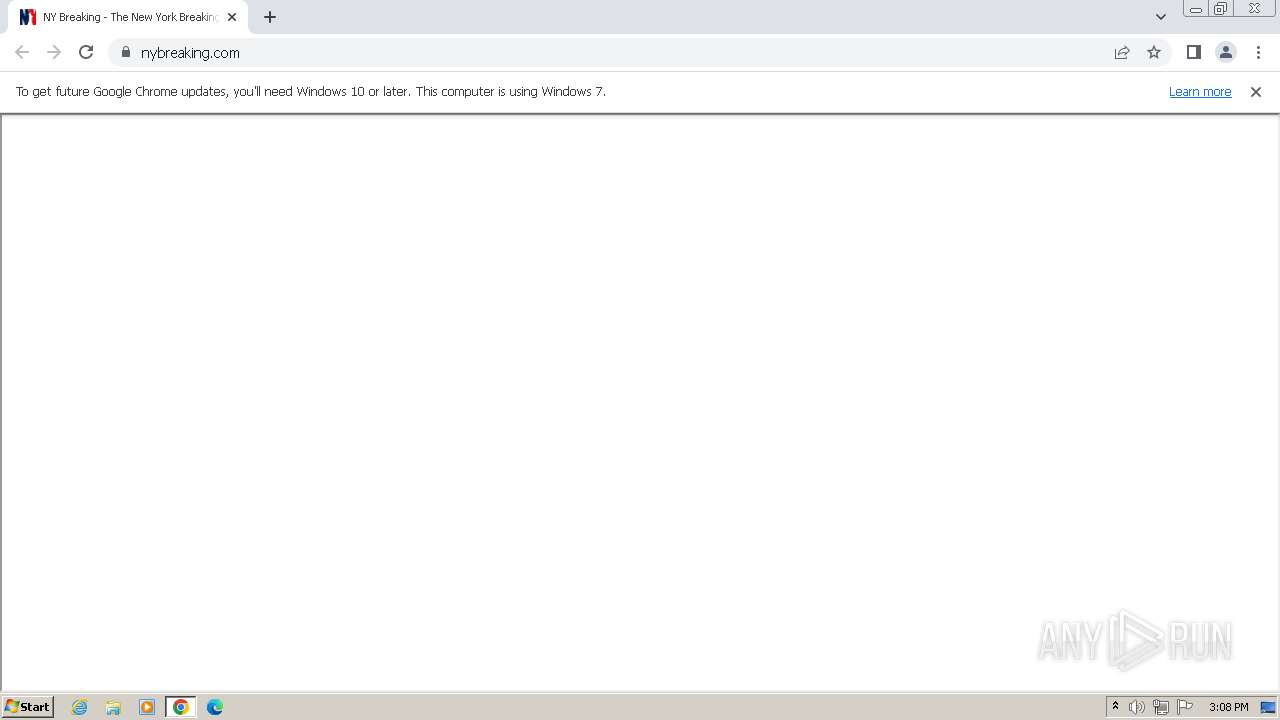This screenshot has height=720, width=1280.
Task: Toggle the Chrome side panel
Action: pos(1194,52)
